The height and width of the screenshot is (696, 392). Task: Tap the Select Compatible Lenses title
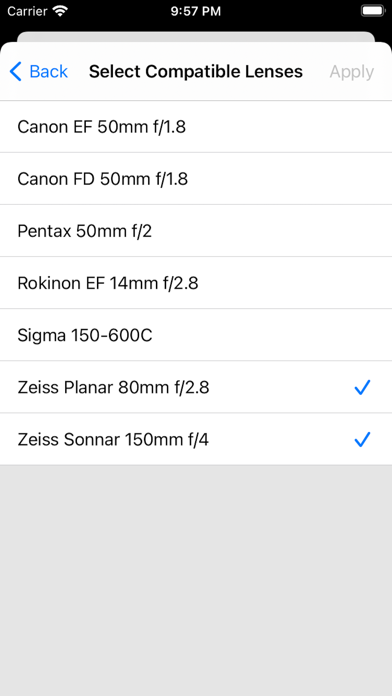click(x=196, y=71)
